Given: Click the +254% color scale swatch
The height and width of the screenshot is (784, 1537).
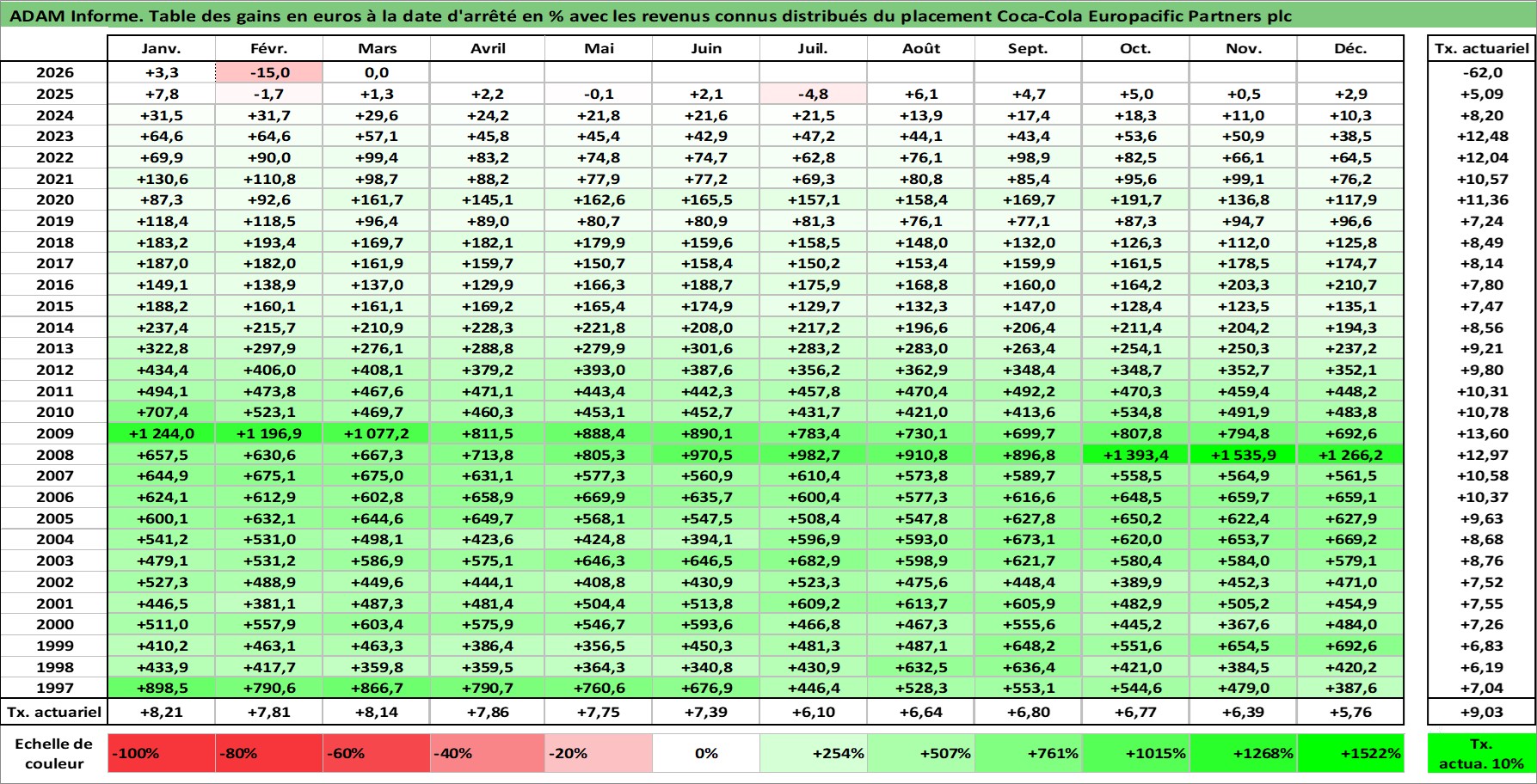Looking at the screenshot, I should click(813, 753).
